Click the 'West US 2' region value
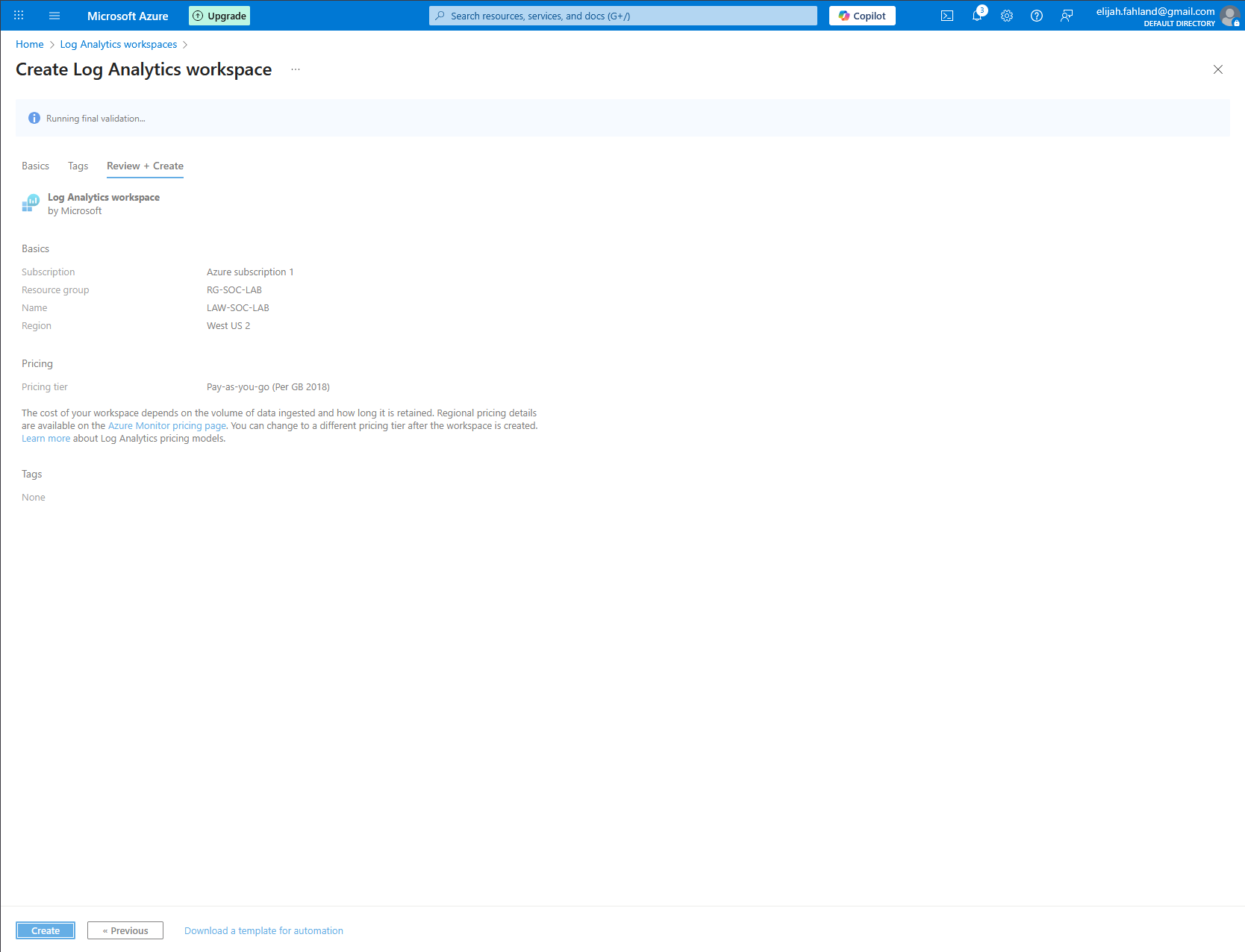This screenshot has height=952, width=1245. coord(228,325)
